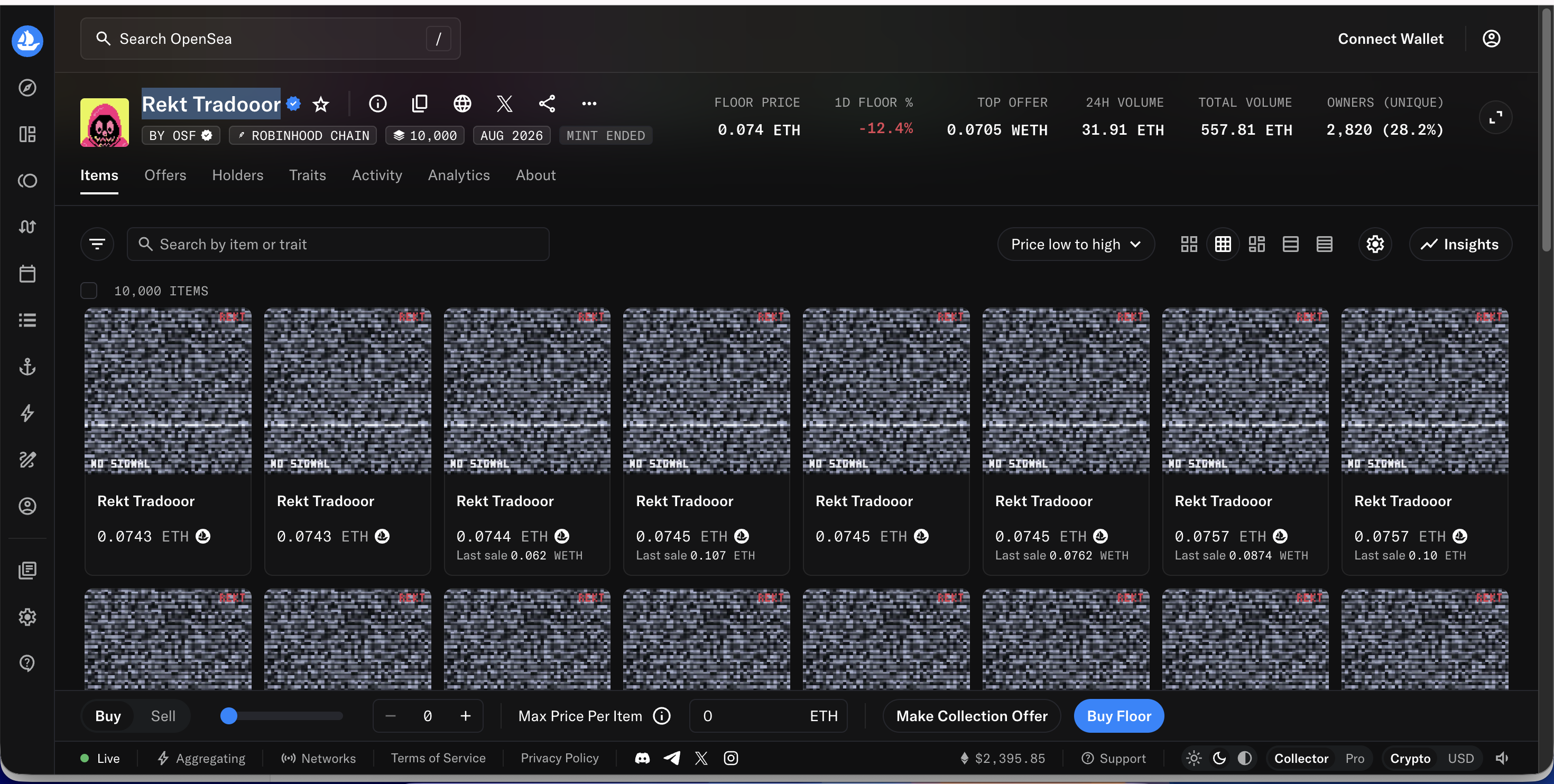Viewport: 1554px width, 784px height.
Task: Open the About tab
Action: click(535, 175)
